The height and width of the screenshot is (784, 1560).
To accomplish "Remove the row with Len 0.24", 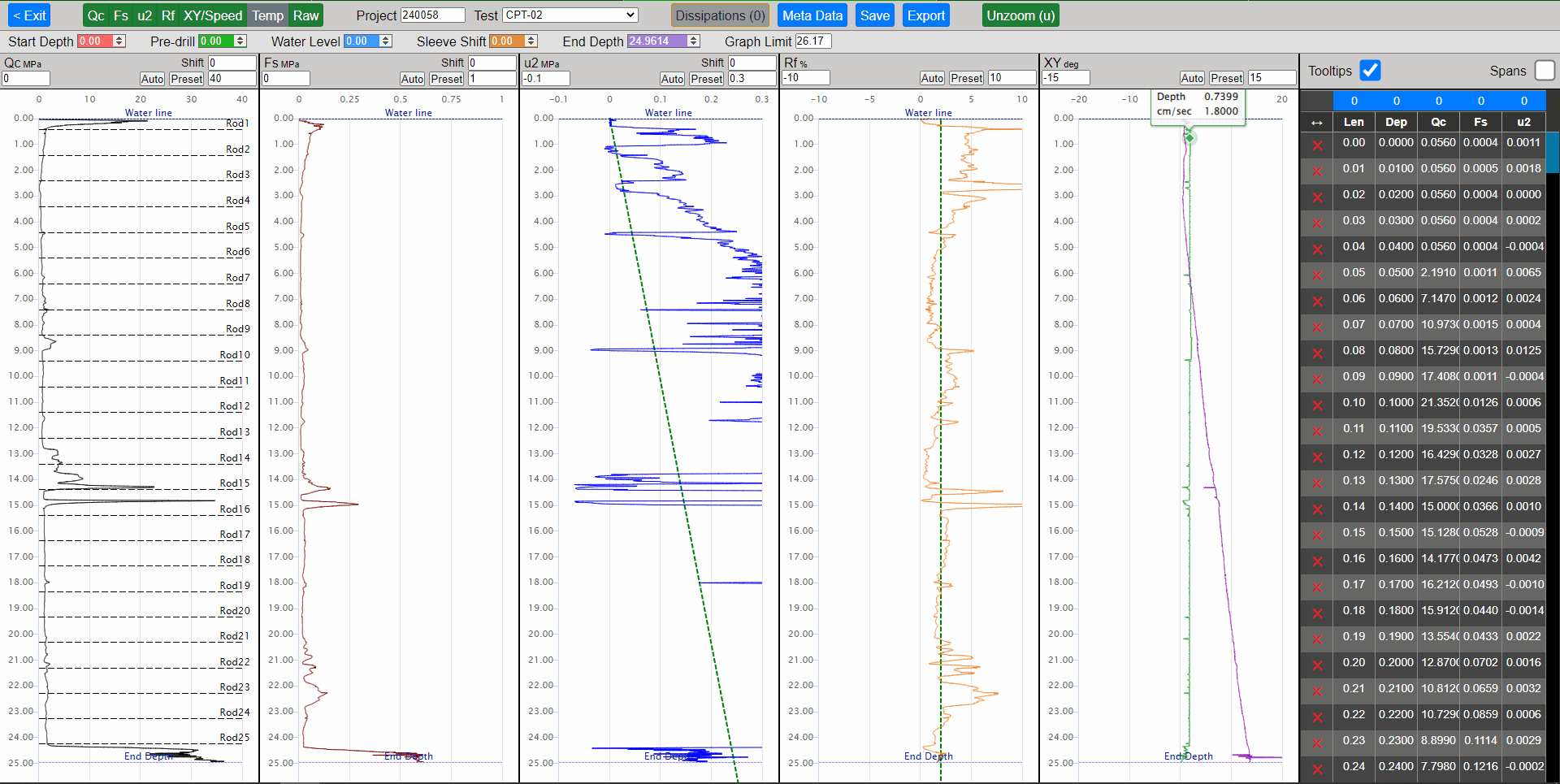I will point(1317,769).
